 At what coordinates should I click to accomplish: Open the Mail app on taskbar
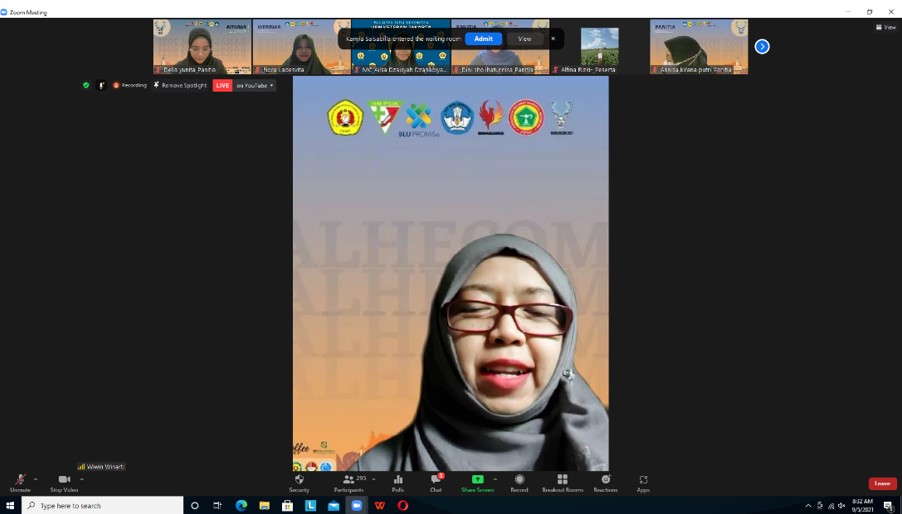coord(334,505)
